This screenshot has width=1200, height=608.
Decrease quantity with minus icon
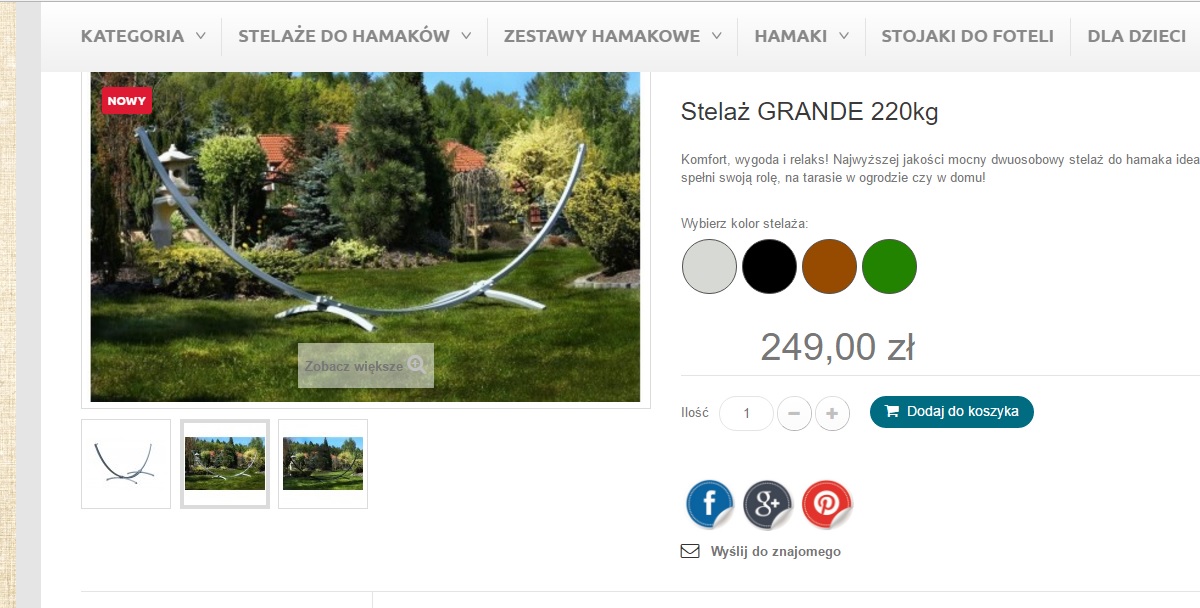[794, 413]
